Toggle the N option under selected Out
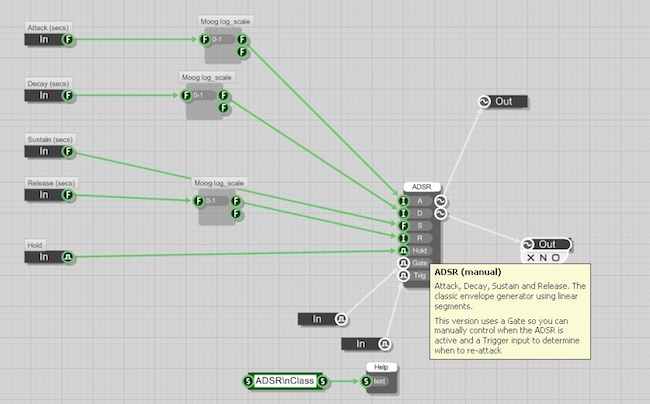This screenshot has height=404, width=650. (x=543, y=258)
